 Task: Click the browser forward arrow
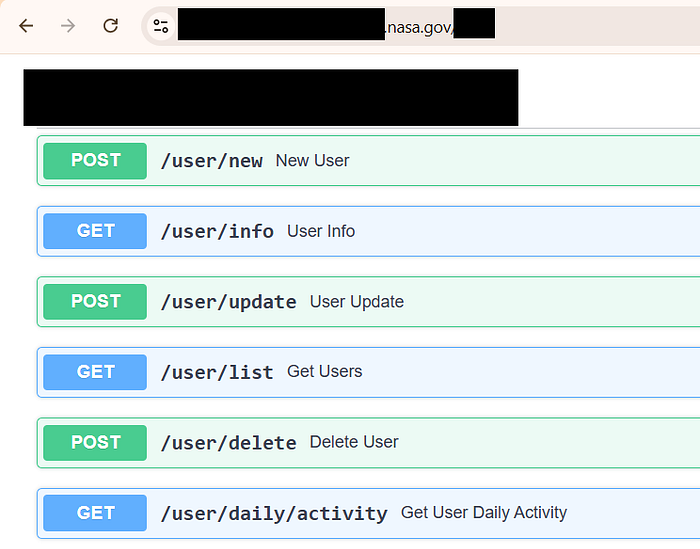(68, 26)
